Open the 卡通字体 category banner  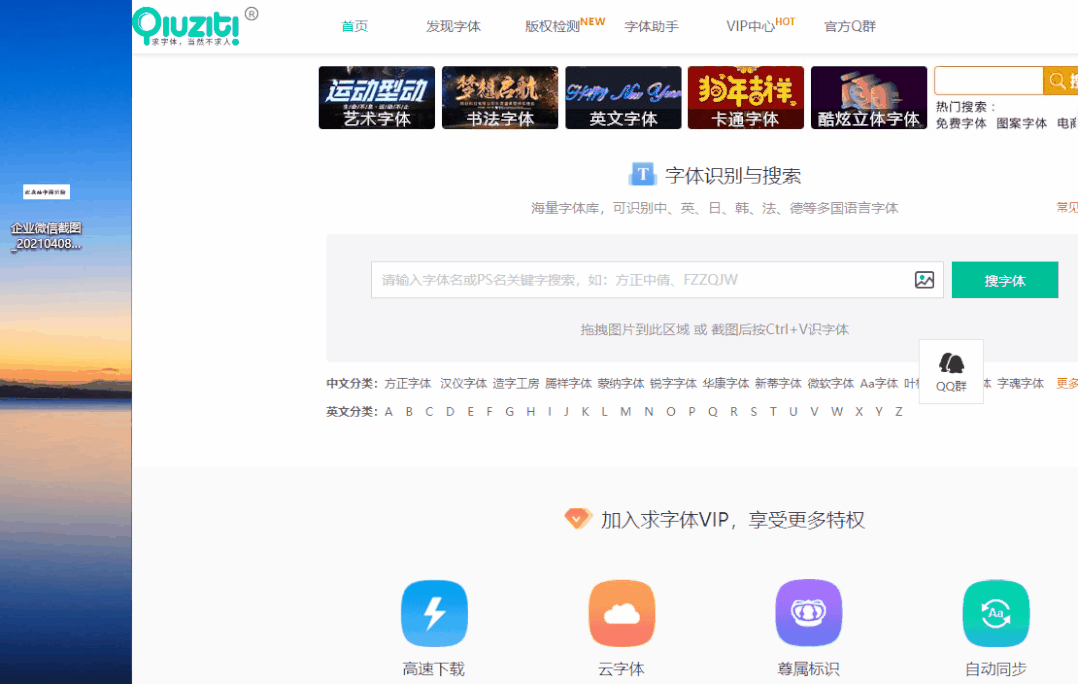point(746,98)
